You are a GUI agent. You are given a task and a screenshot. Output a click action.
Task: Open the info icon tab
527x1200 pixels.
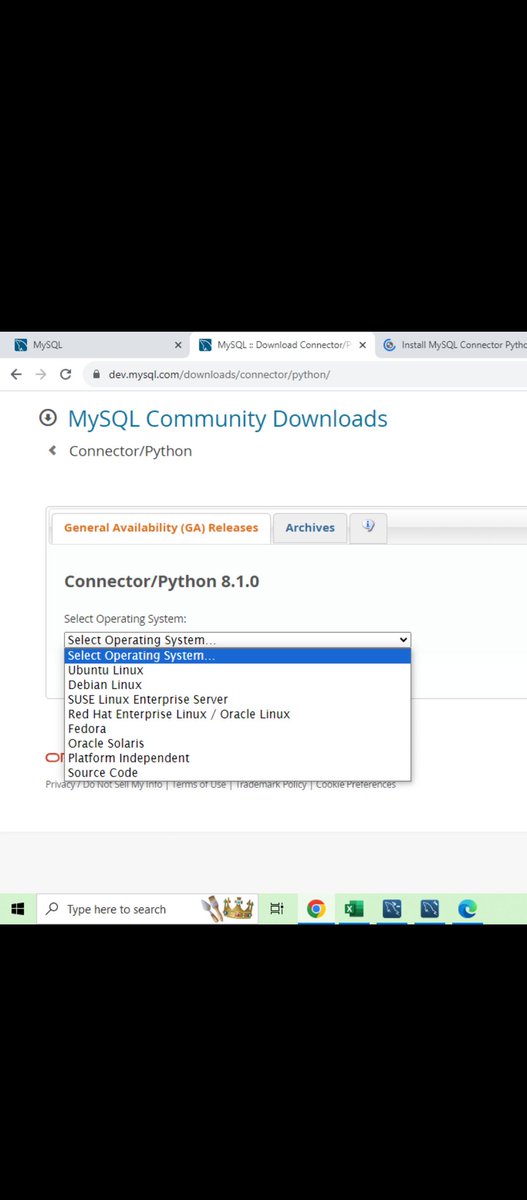(x=368, y=527)
